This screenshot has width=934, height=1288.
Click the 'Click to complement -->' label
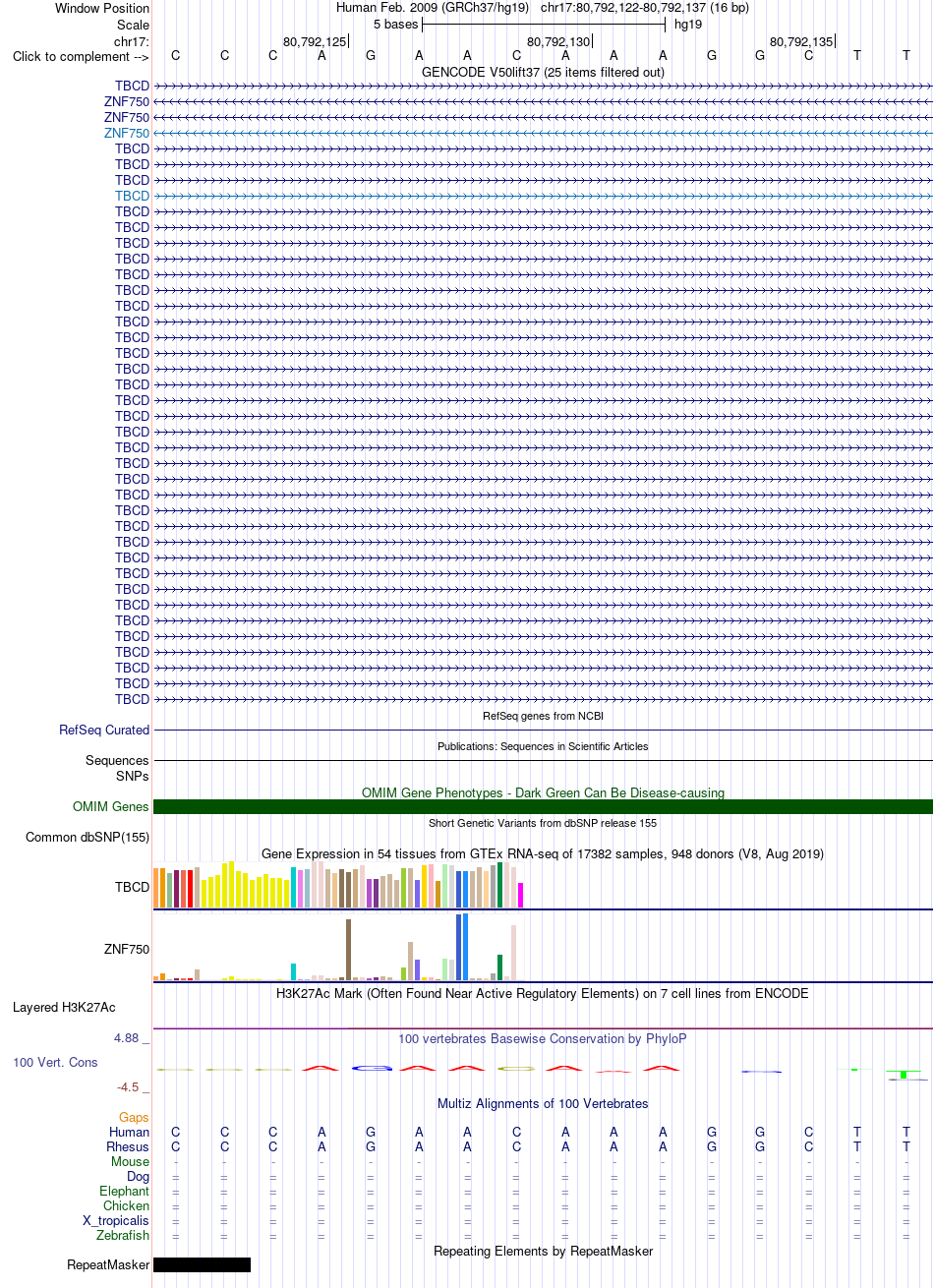(x=81, y=56)
